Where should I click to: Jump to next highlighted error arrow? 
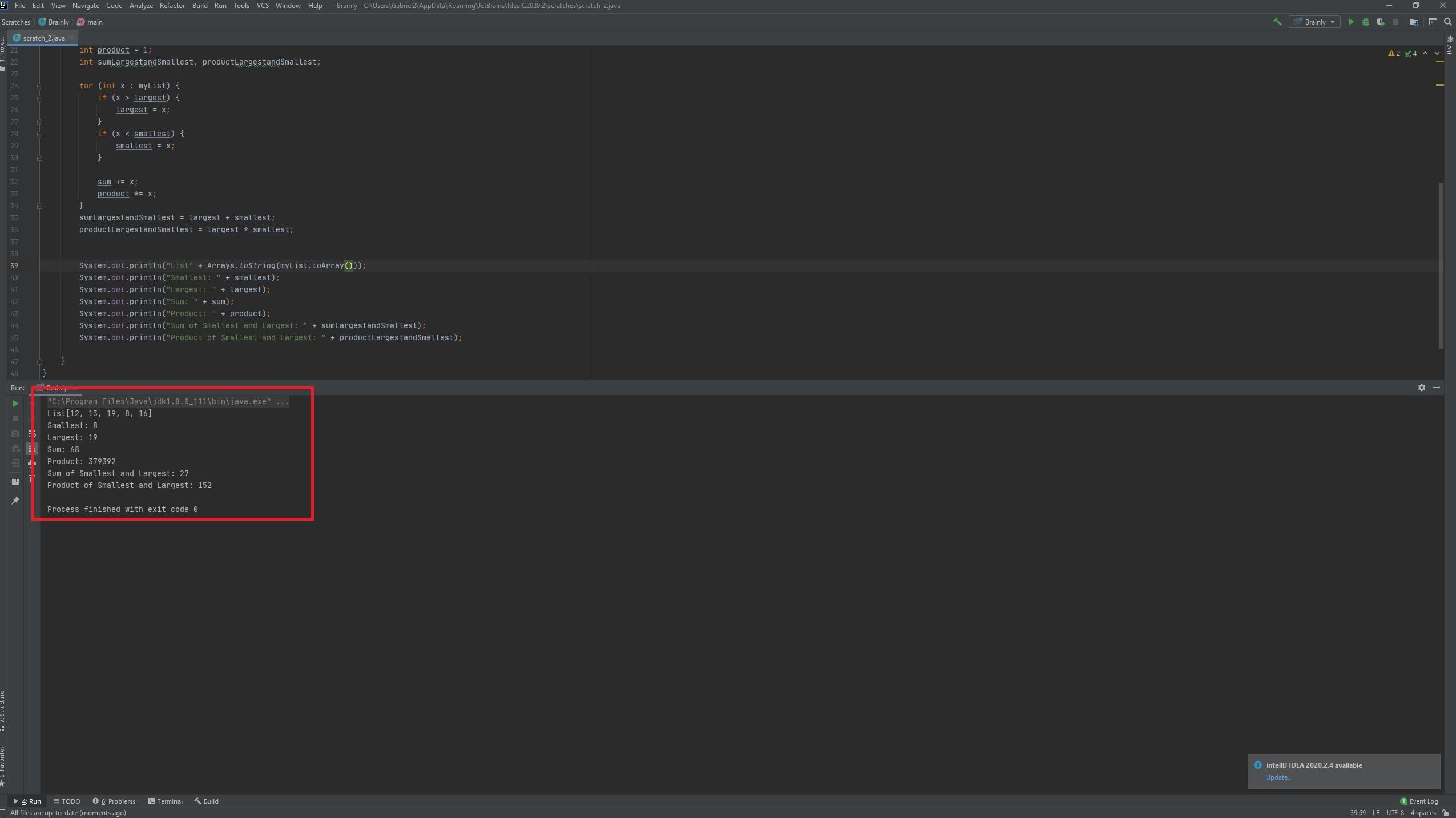(1437, 53)
